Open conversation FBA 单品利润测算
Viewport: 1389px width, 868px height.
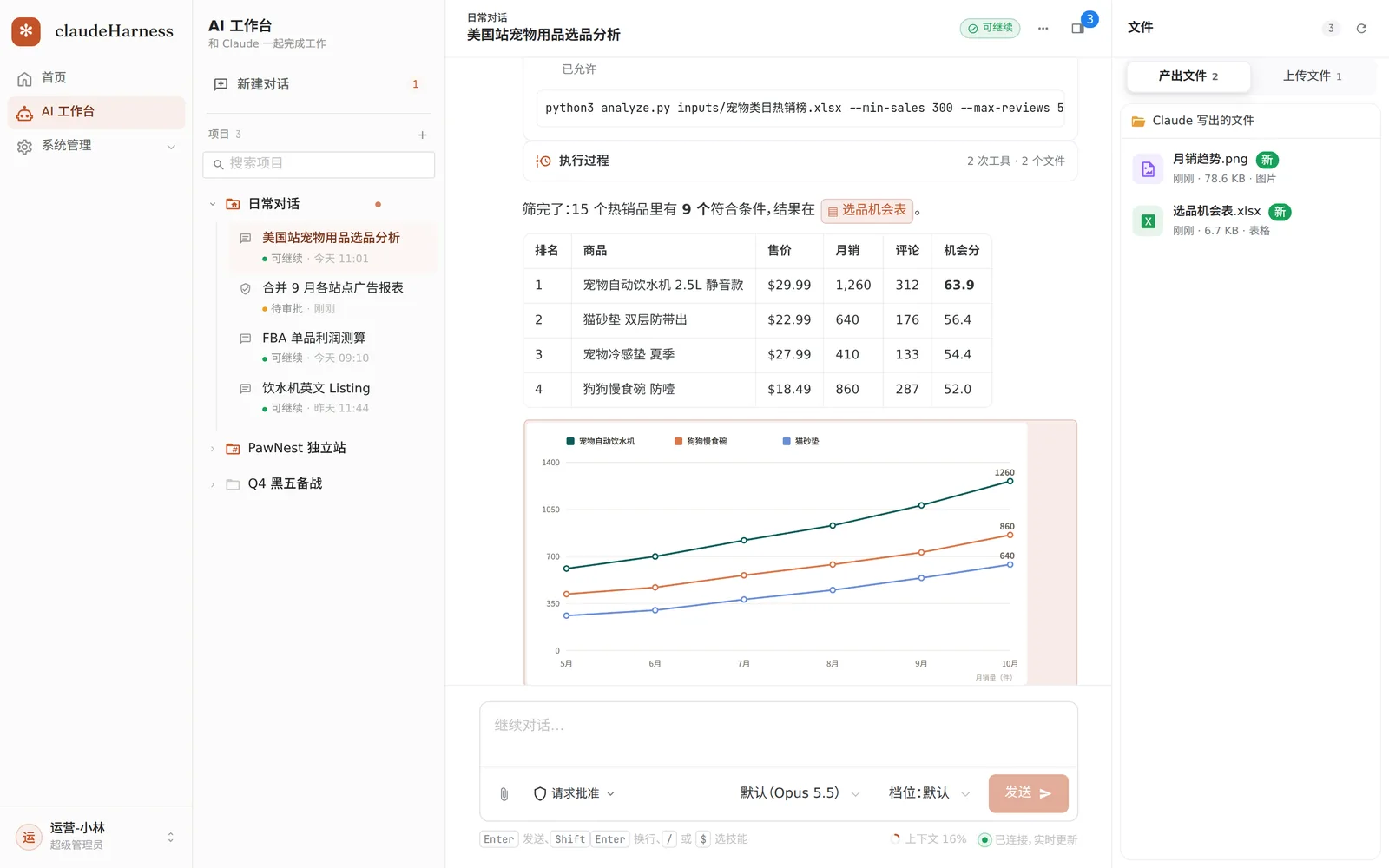click(x=332, y=347)
